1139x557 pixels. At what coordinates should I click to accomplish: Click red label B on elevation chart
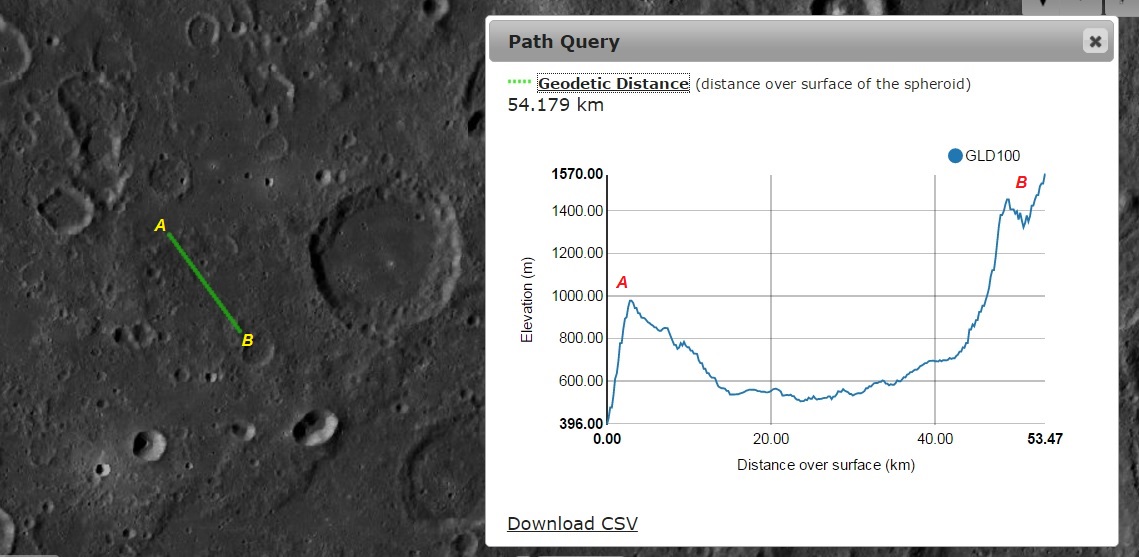(1021, 183)
